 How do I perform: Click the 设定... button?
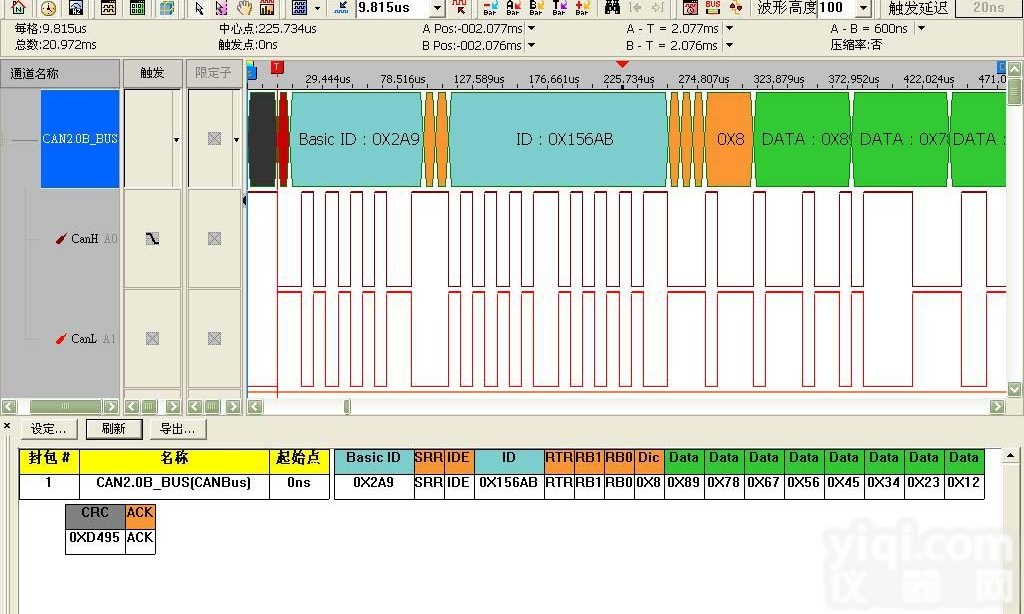[48, 429]
